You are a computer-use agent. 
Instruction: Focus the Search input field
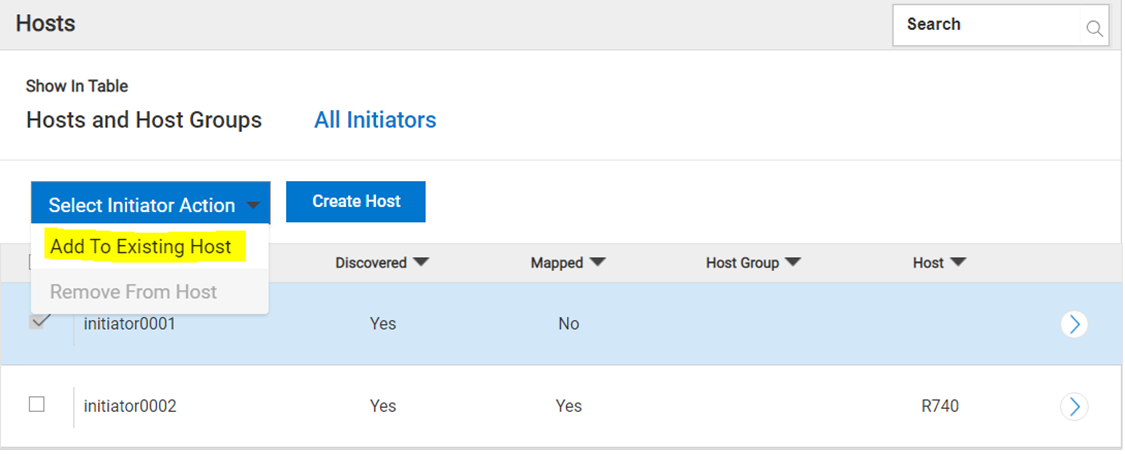(x=990, y=25)
